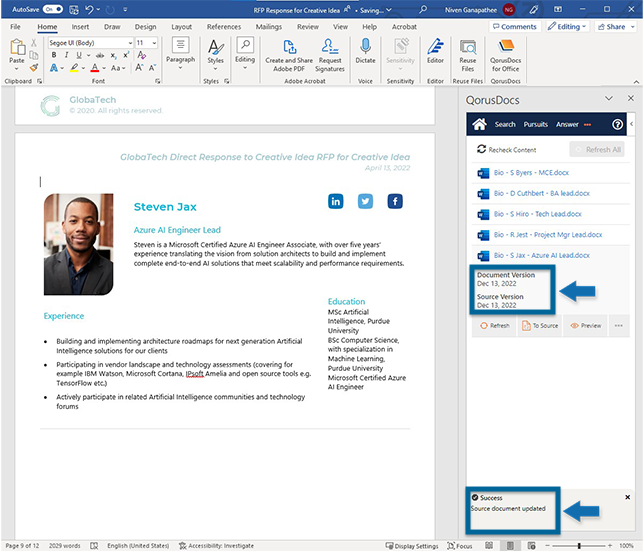Increase font size with Grow Font
Image resolution: width=644 pixels, height=551 pixels.
[139, 68]
